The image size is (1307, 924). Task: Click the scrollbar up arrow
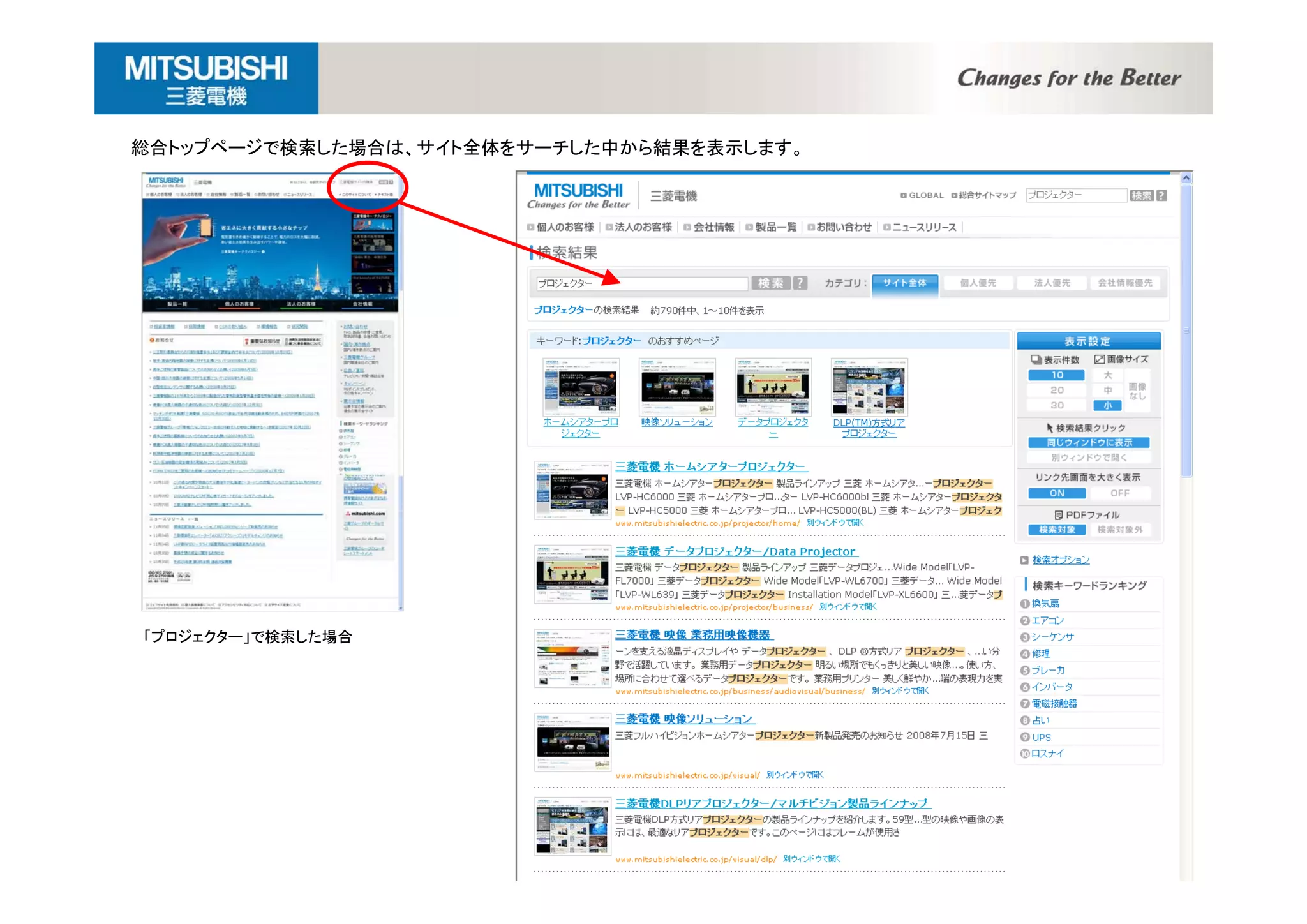tap(1186, 178)
